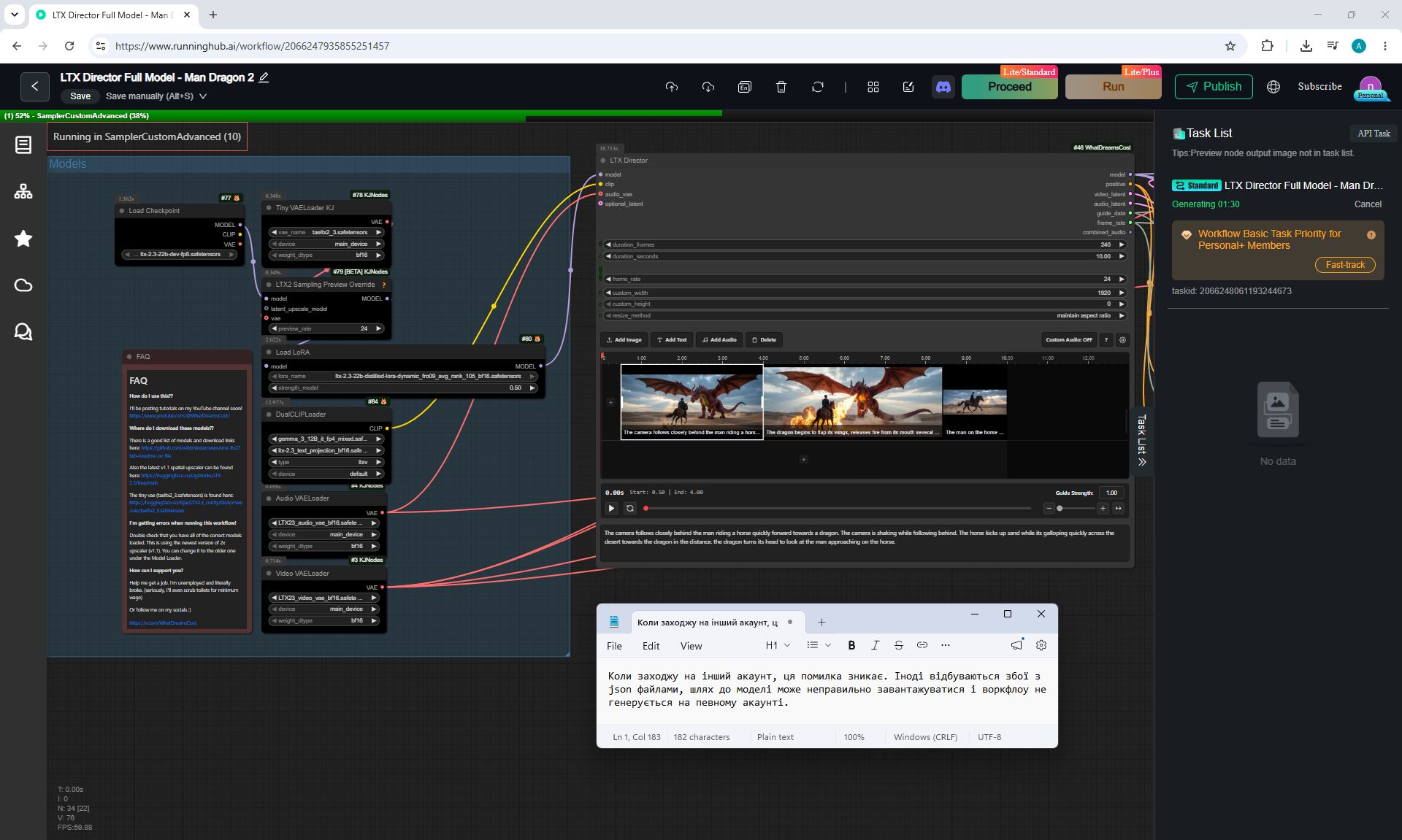Open the star favorites icon in left sidebar

[x=23, y=239]
